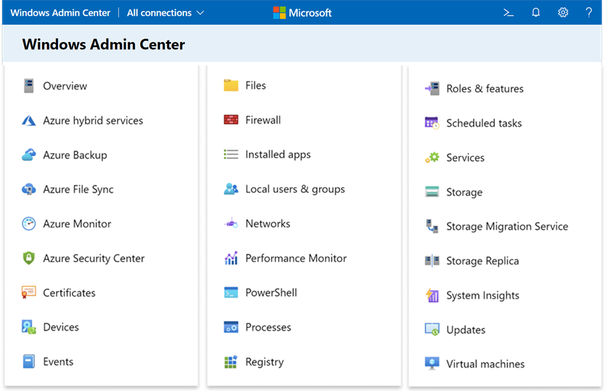Open the Installed apps label

[x=278, y=155]
